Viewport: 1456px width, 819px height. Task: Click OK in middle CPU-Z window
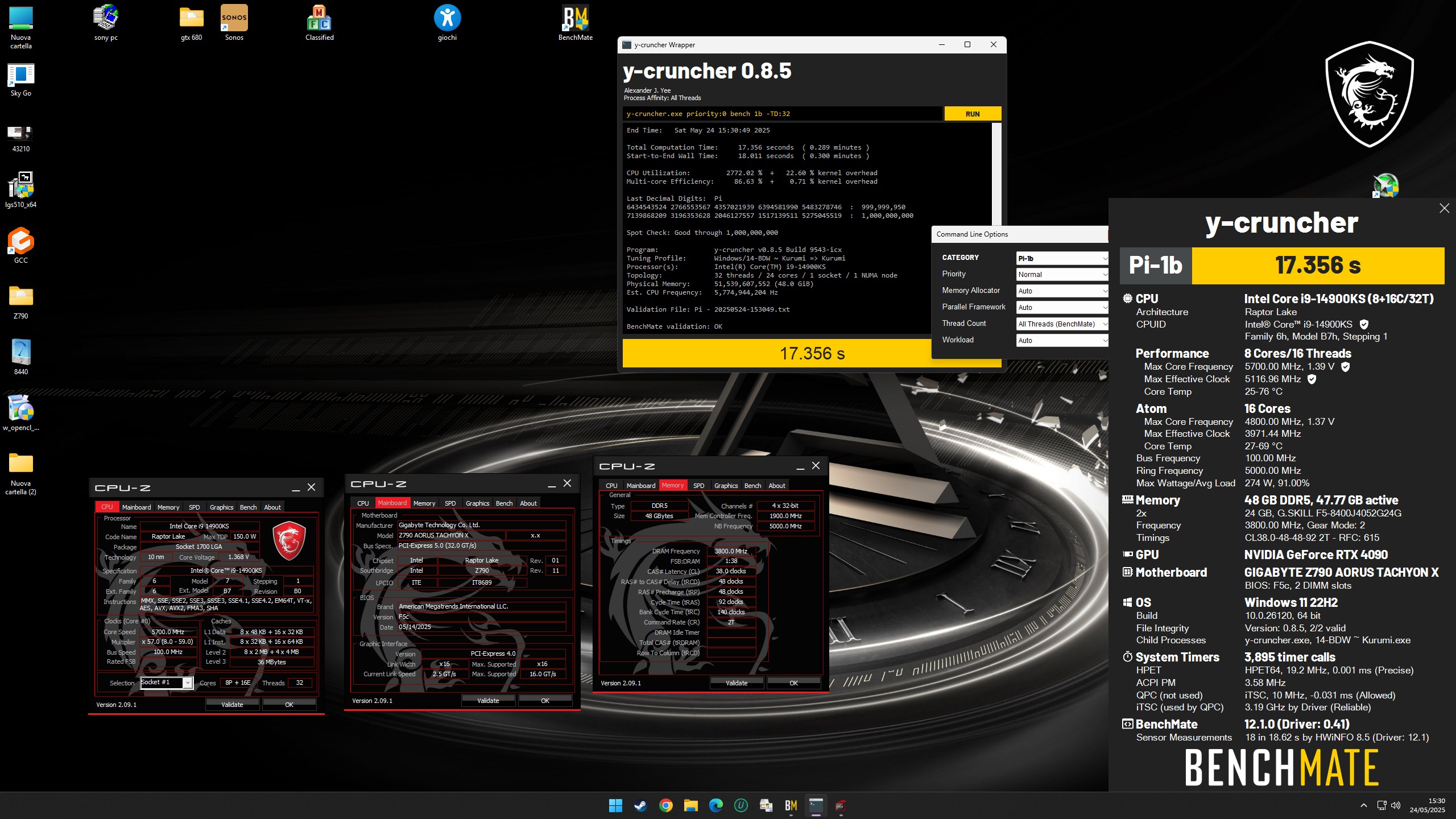545,701
